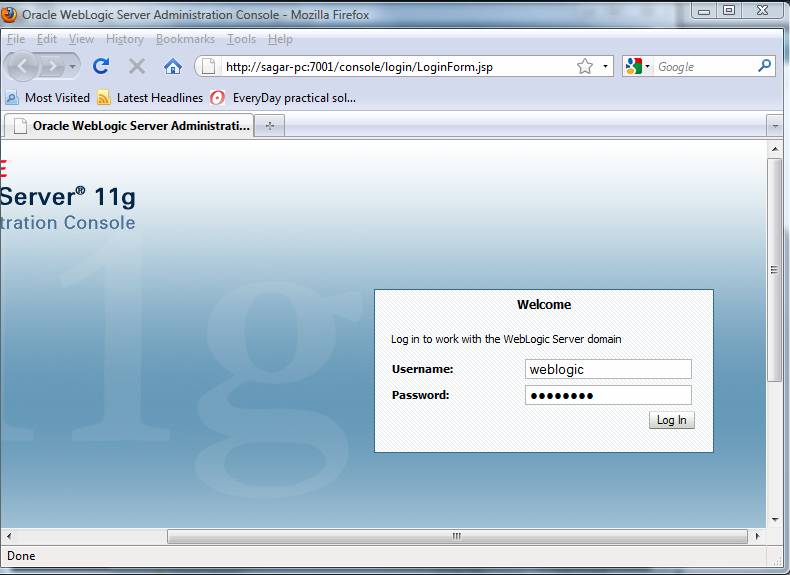Click the Stop loading X icon

click(x=137, y=66)
